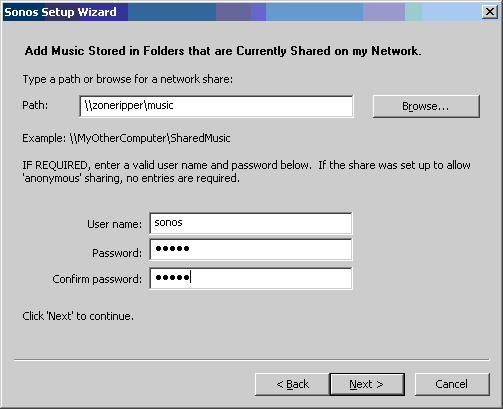Cancel the Sonos Setup Wizard
503x409 pixels.
point(452,384)
